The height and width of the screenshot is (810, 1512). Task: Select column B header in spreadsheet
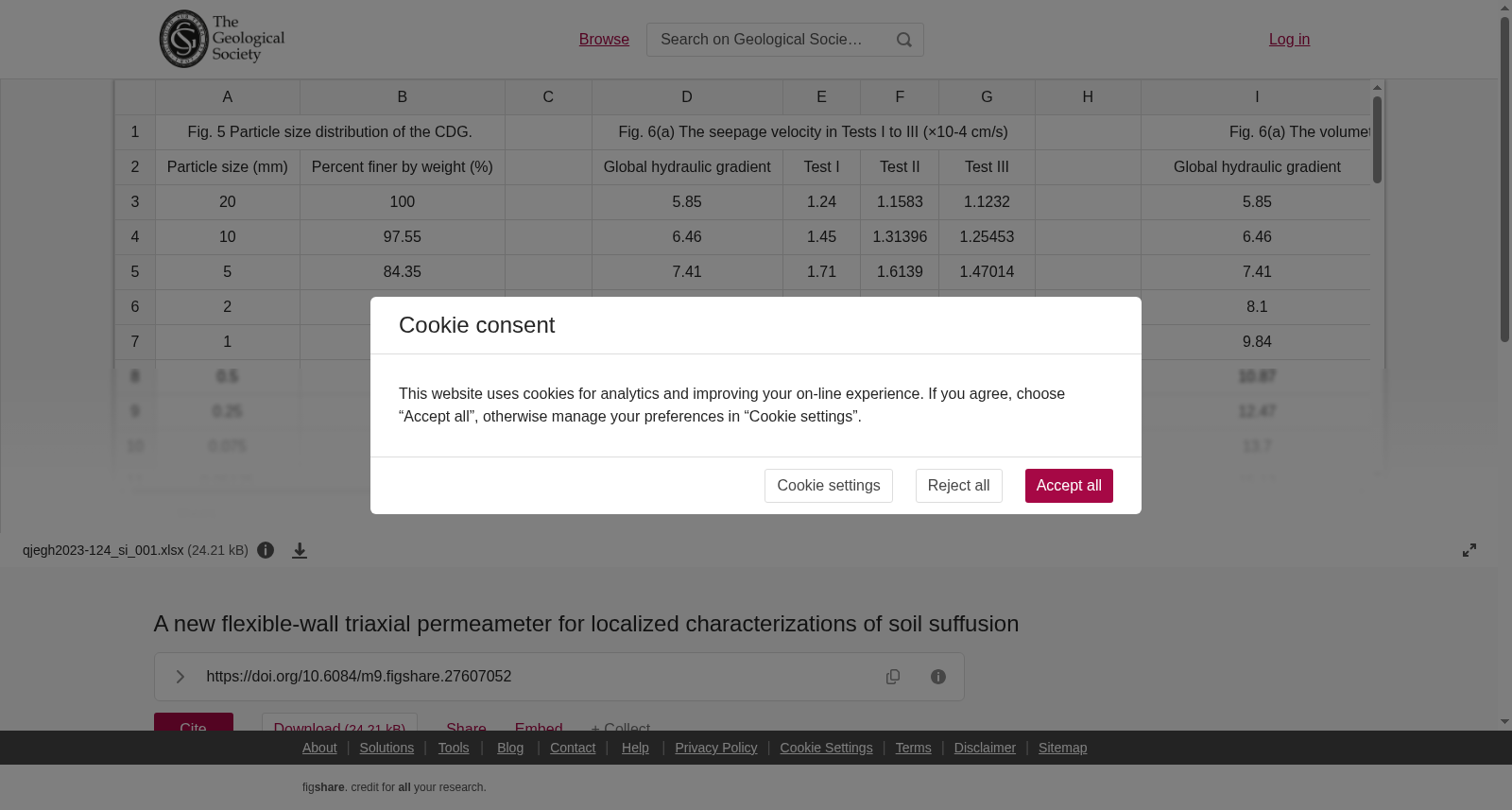[x=403, y=97]
